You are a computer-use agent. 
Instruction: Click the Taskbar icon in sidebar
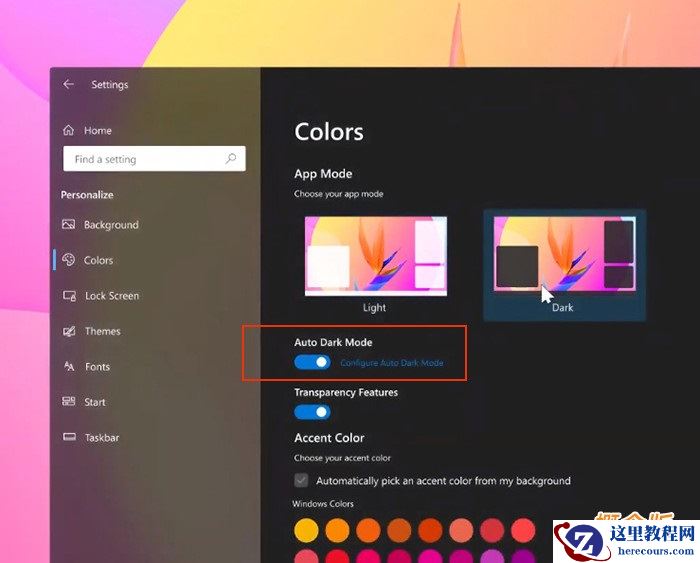(x=69, y=437)
